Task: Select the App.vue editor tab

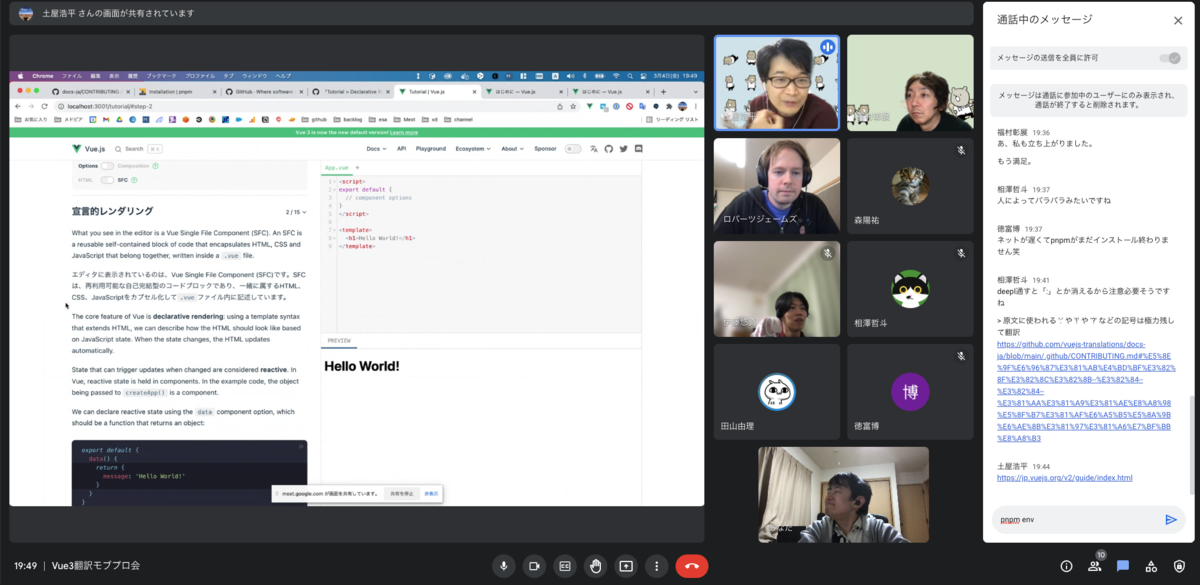Action: 337,167
